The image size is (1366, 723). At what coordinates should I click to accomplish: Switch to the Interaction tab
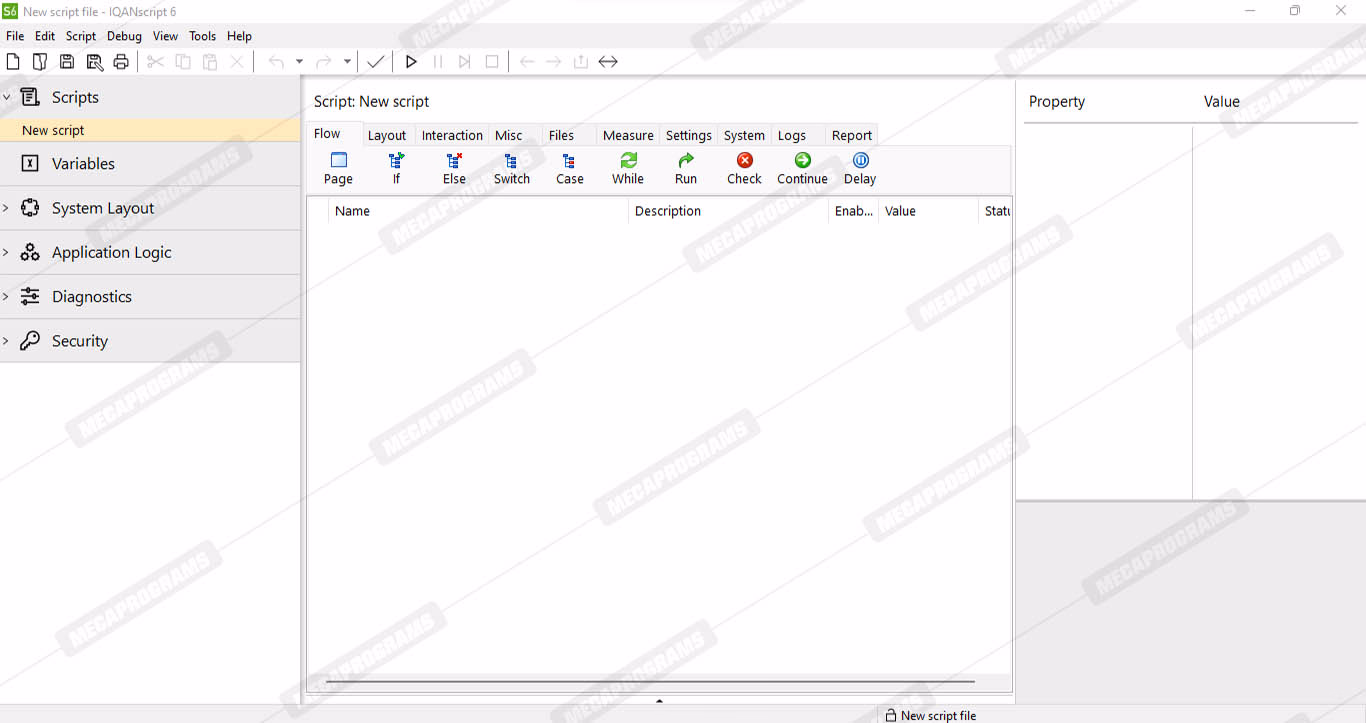tap(452, 135)
